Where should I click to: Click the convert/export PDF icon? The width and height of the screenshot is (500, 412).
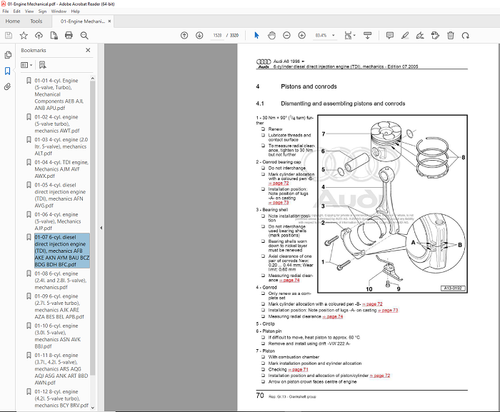(54, 35)
